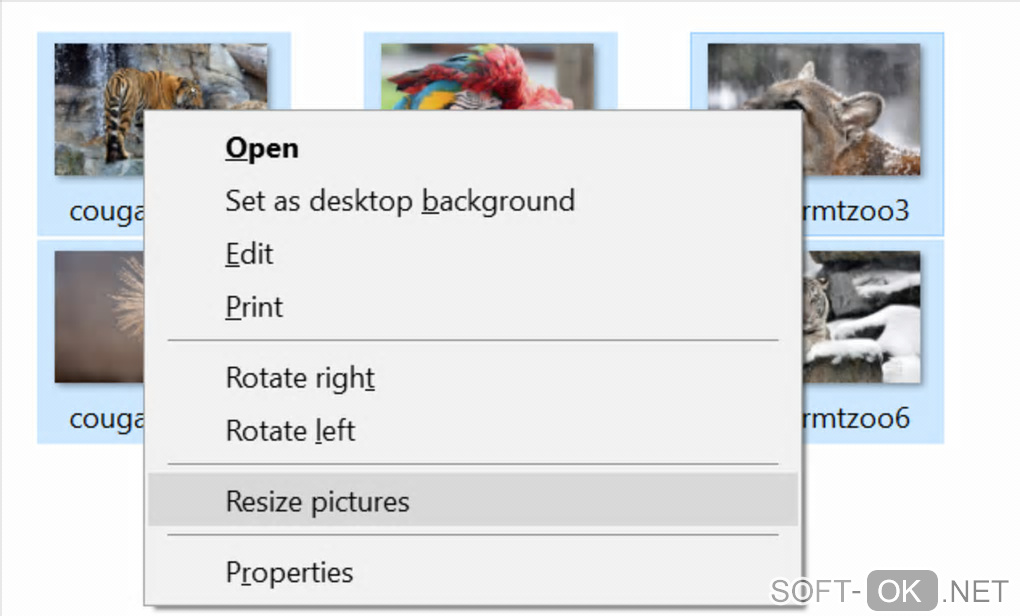Click the rmtzoo3 file name label

click(856, 212)
